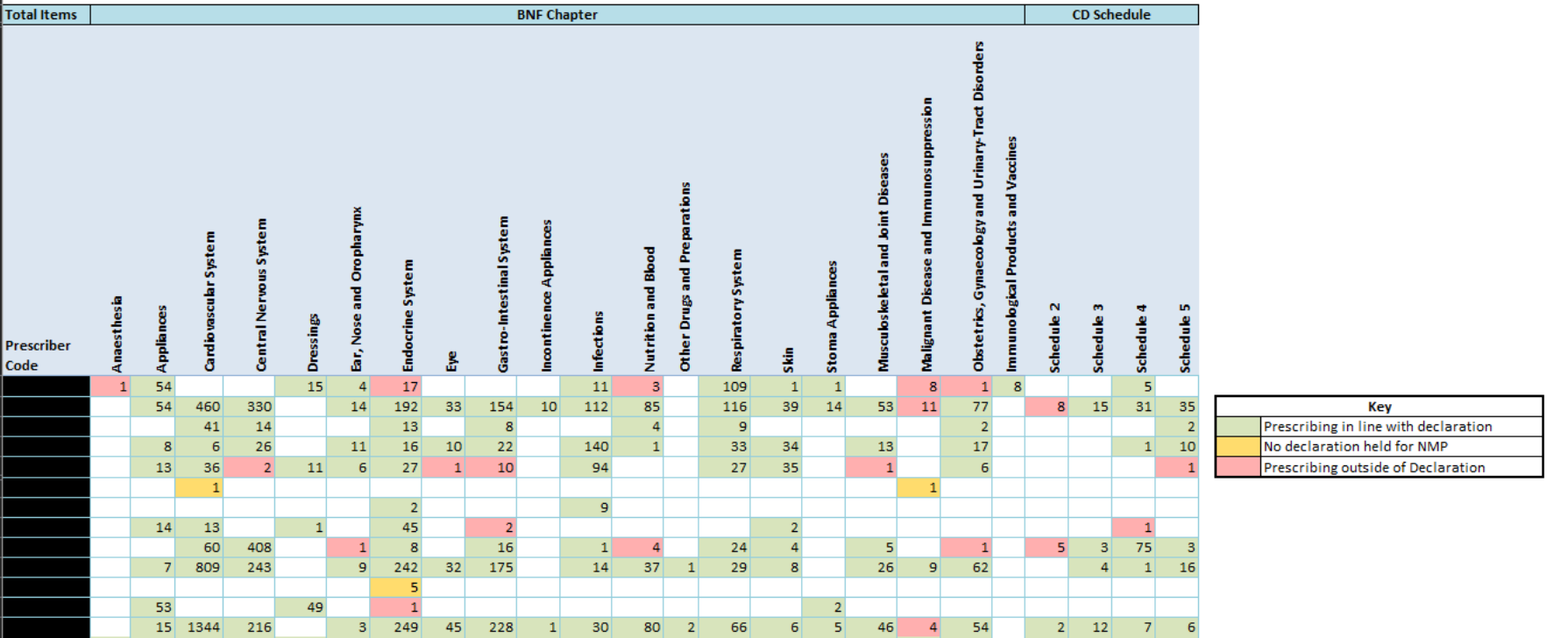Select the cell with value 228
The image size is (1568, 638).
(x=491, y=627)
